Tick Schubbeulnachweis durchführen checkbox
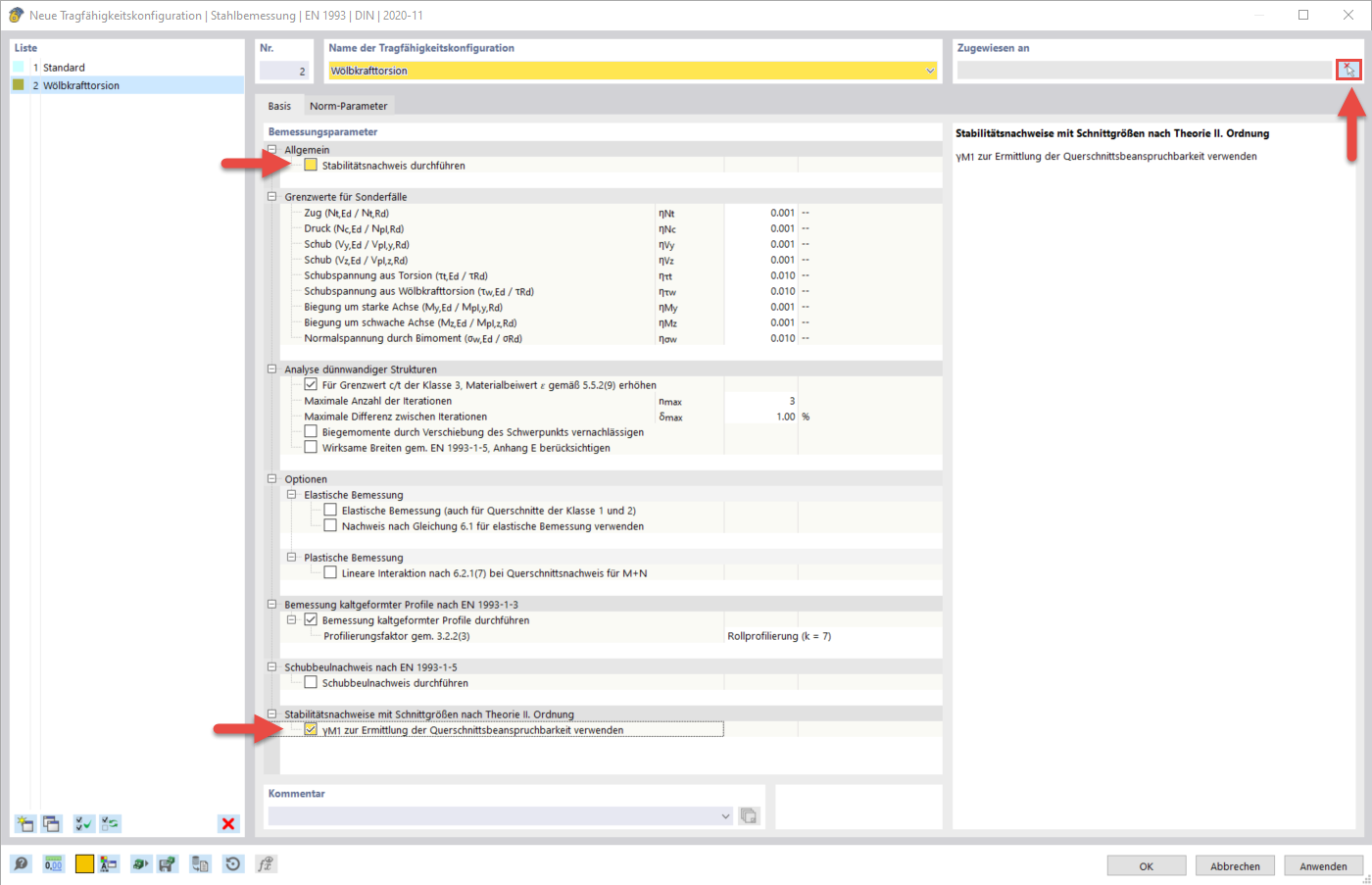Screen dimensions: 1372x885 (x=311, y=682)
